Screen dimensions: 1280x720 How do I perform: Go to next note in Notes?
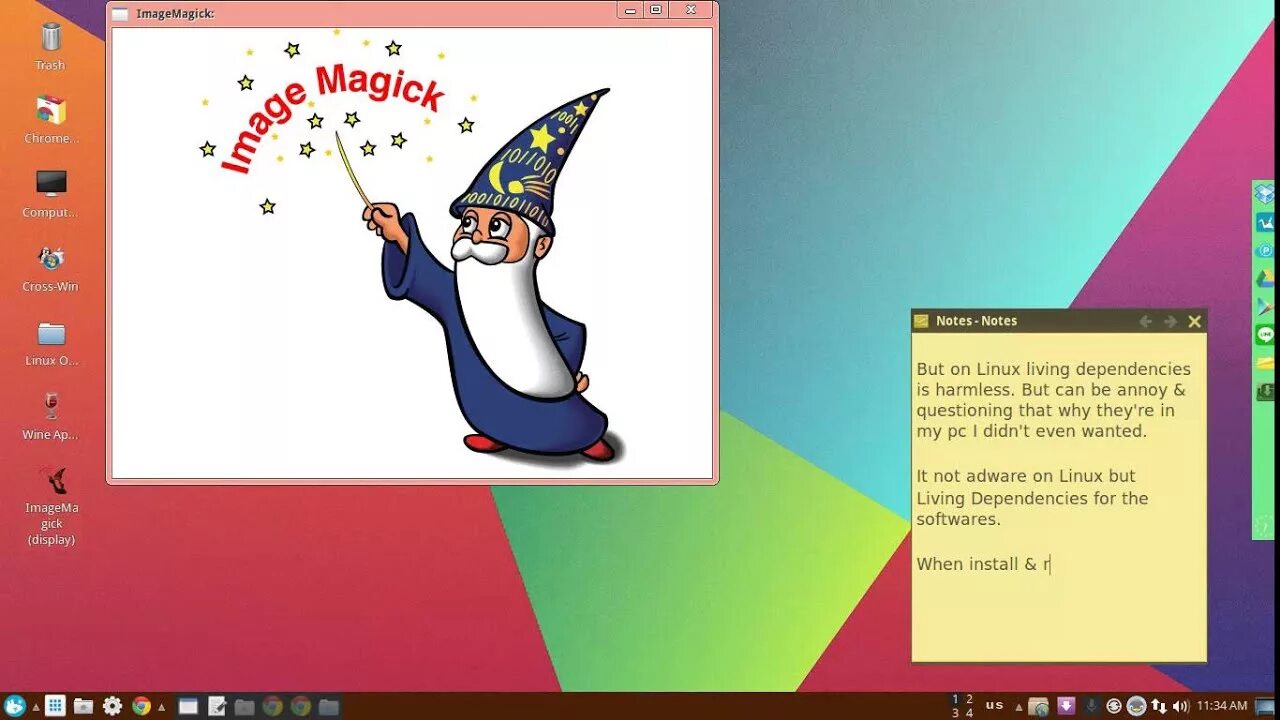pyautogui.click(x=1170, y=321)
